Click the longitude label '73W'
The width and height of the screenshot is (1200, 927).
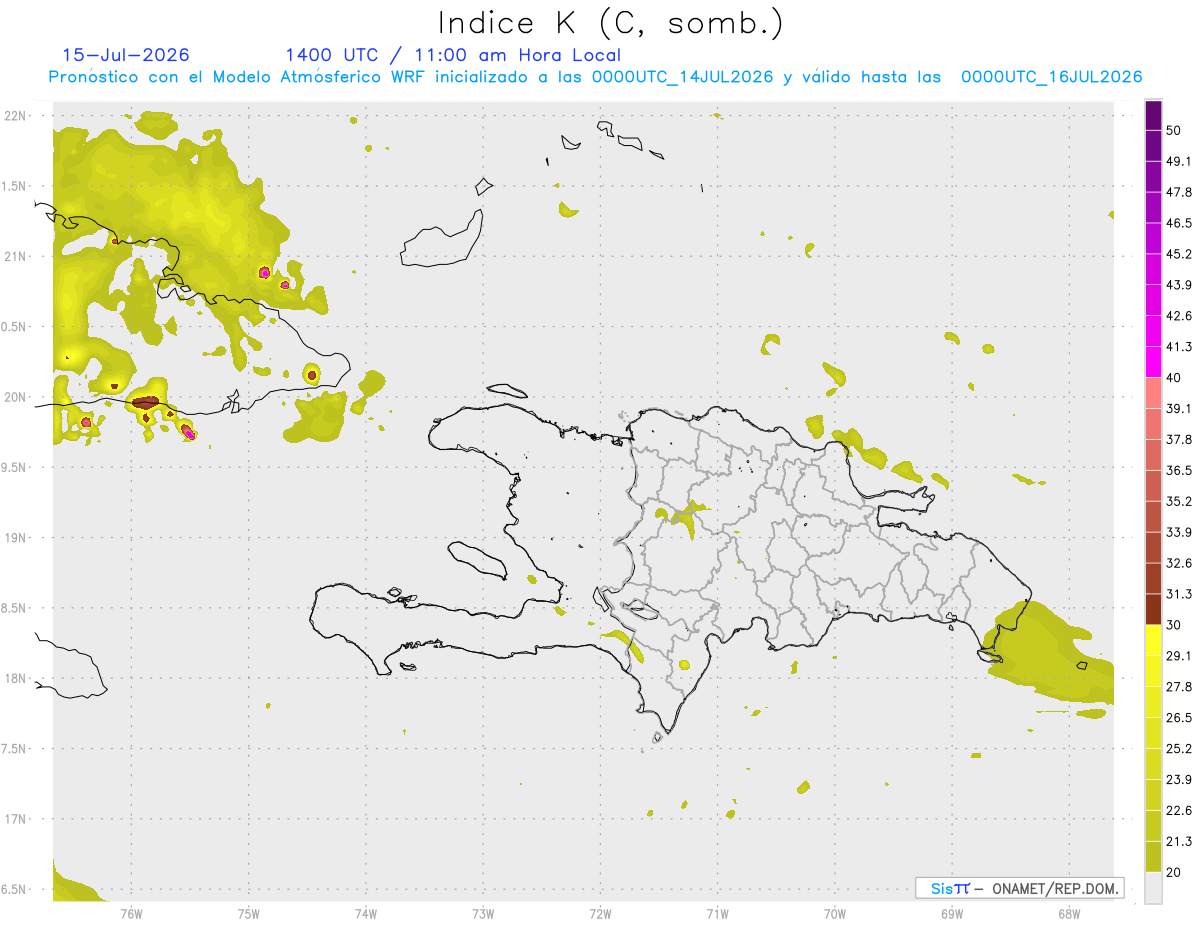pyautogui.click(x=483, y=913)
